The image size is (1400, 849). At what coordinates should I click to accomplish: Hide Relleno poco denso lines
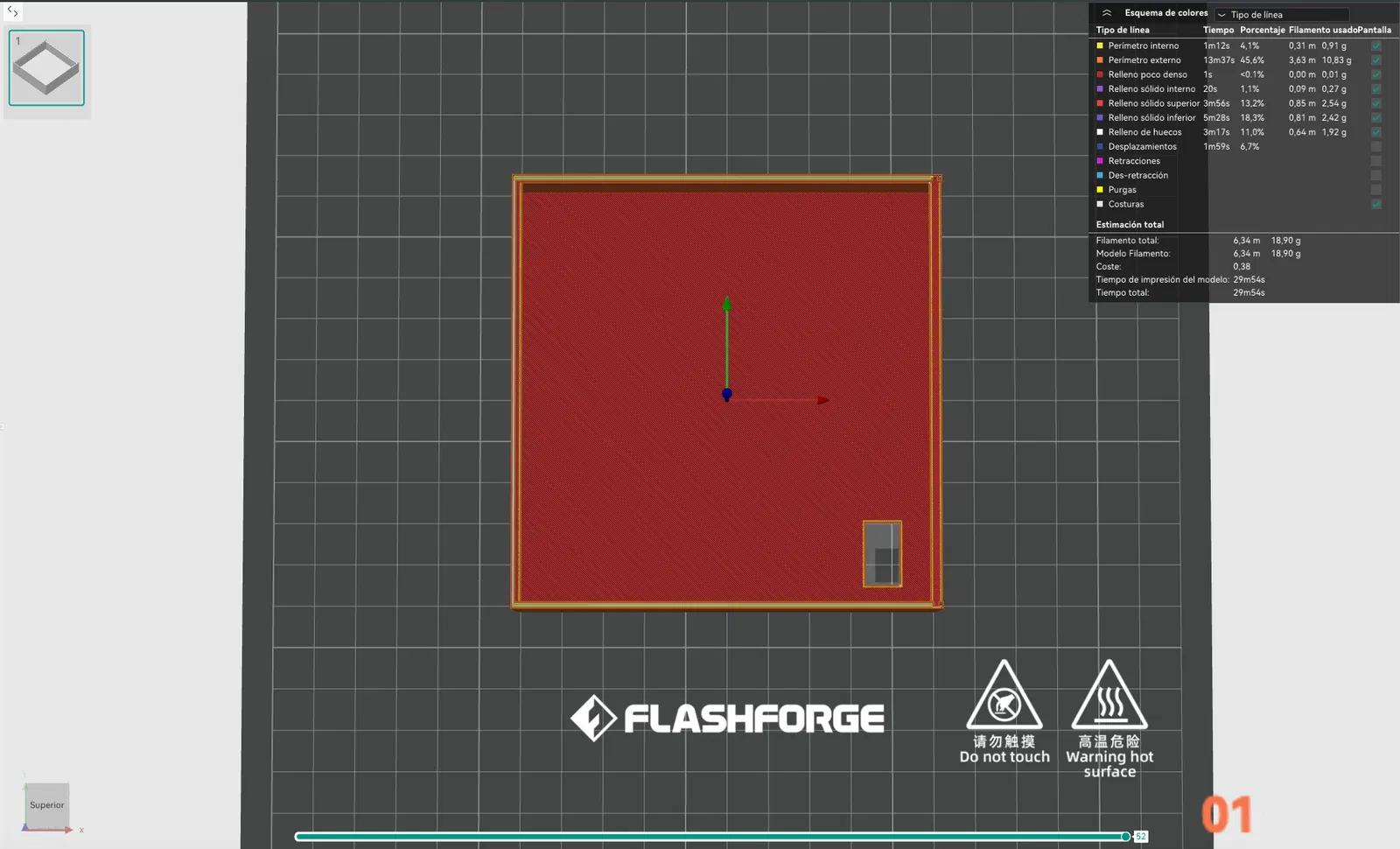pos(1376,74)
